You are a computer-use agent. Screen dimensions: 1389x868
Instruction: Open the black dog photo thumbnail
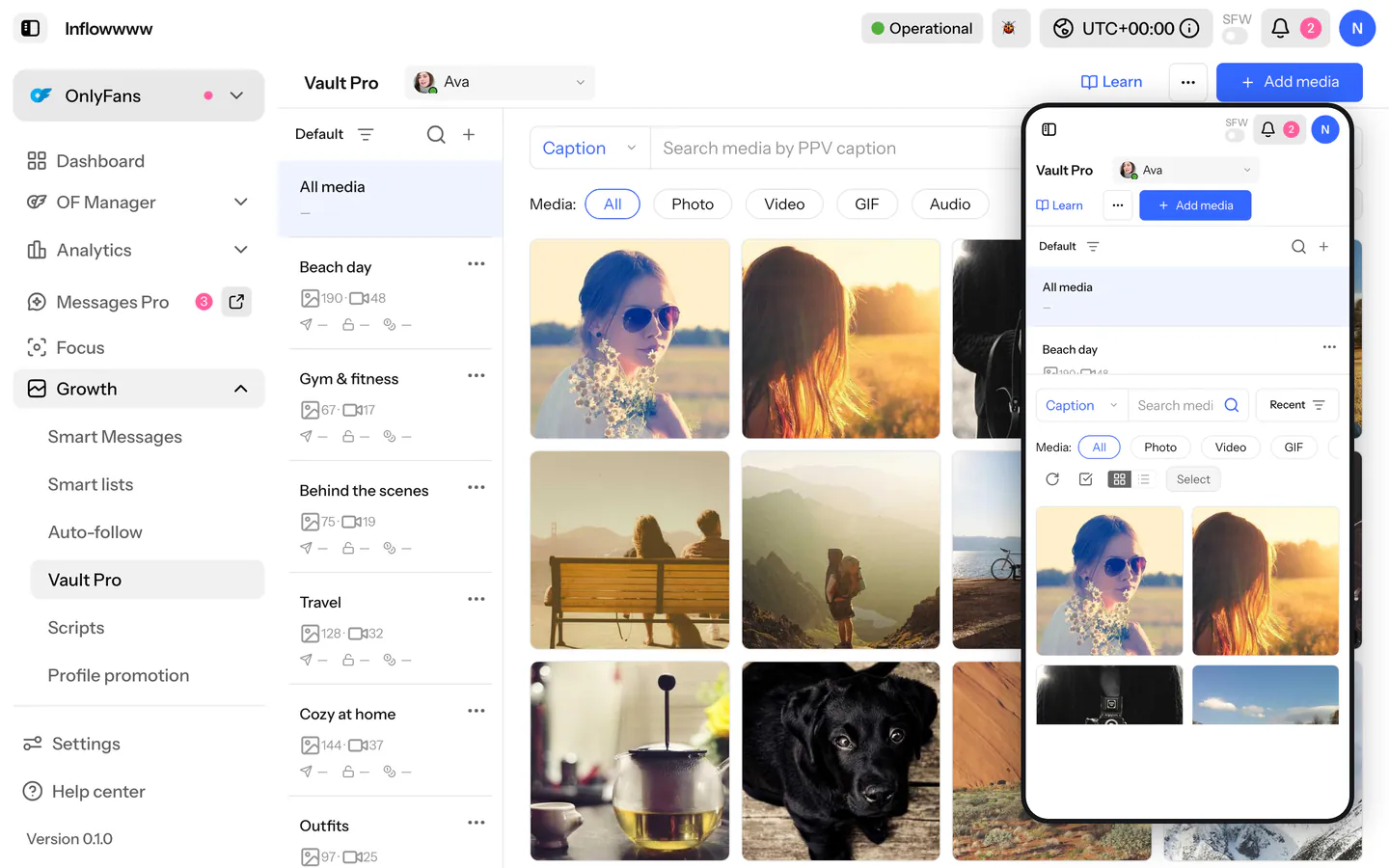coord(840,761)
